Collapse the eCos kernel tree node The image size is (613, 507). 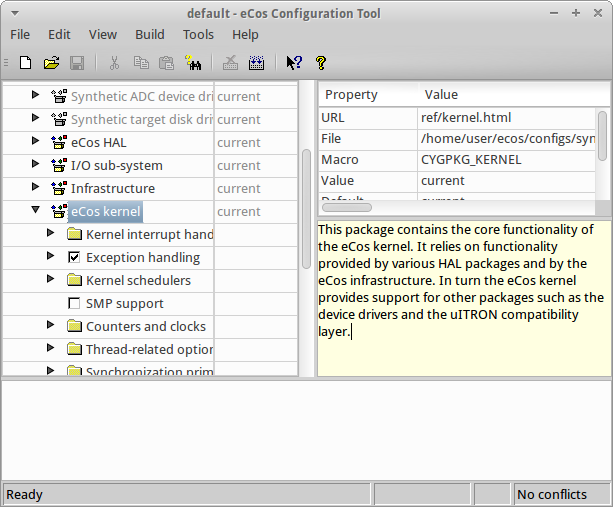click(x=36, y=210)
